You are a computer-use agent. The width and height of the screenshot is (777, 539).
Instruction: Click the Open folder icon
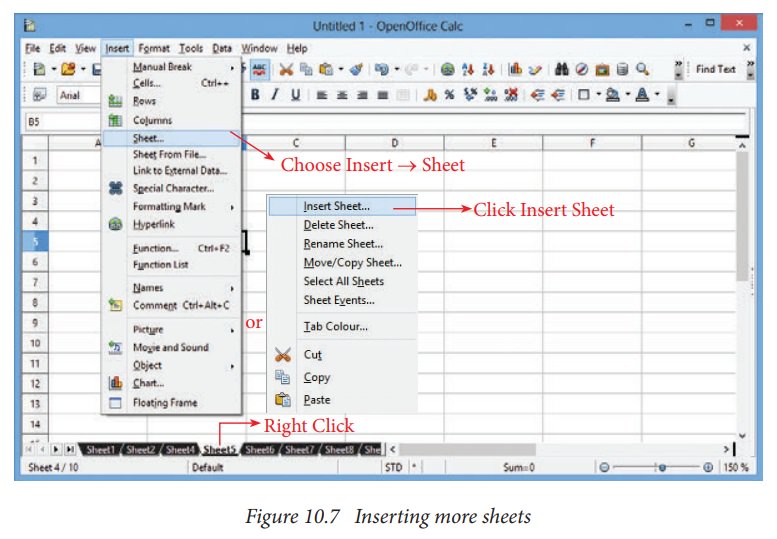pos(68,69)
